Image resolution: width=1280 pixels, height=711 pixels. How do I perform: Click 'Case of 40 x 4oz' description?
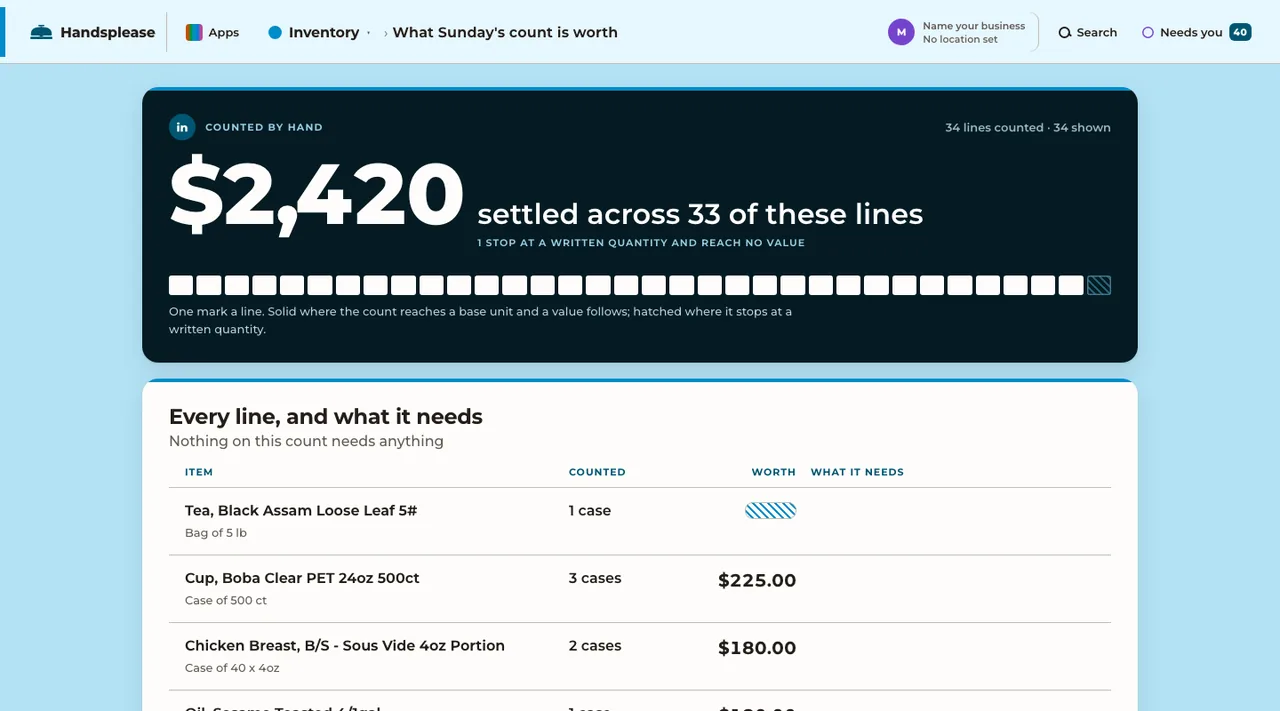[232, 668]
